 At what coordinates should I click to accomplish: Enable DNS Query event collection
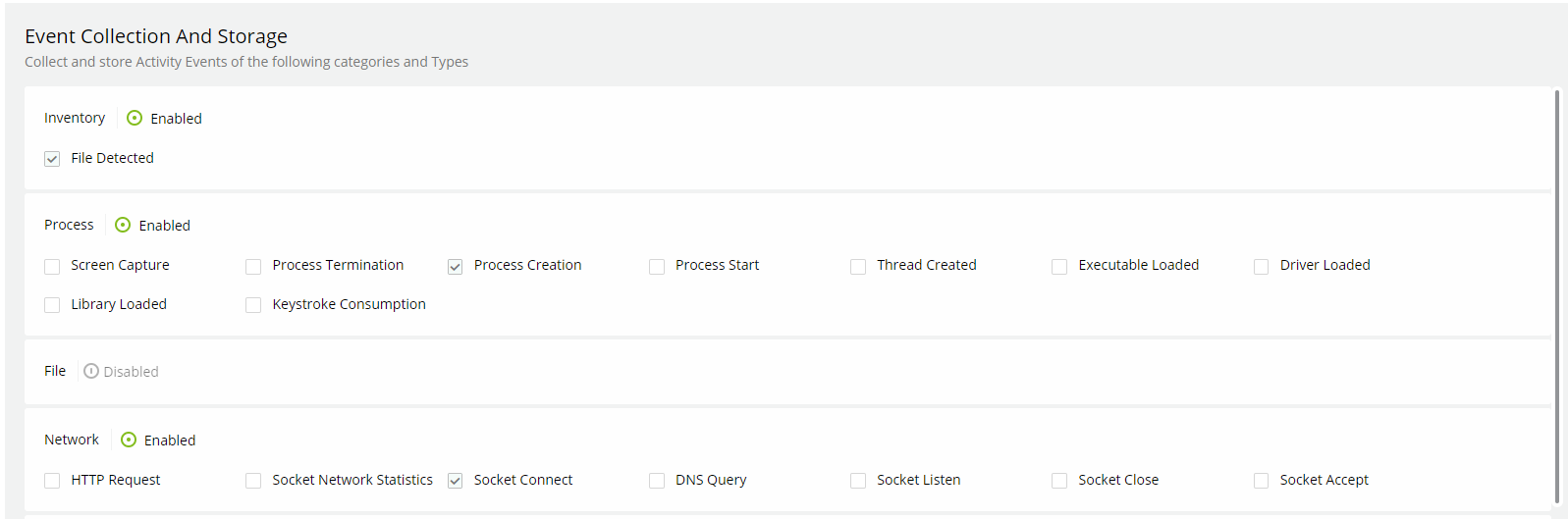pyautogui.click(x=657, y=481)
